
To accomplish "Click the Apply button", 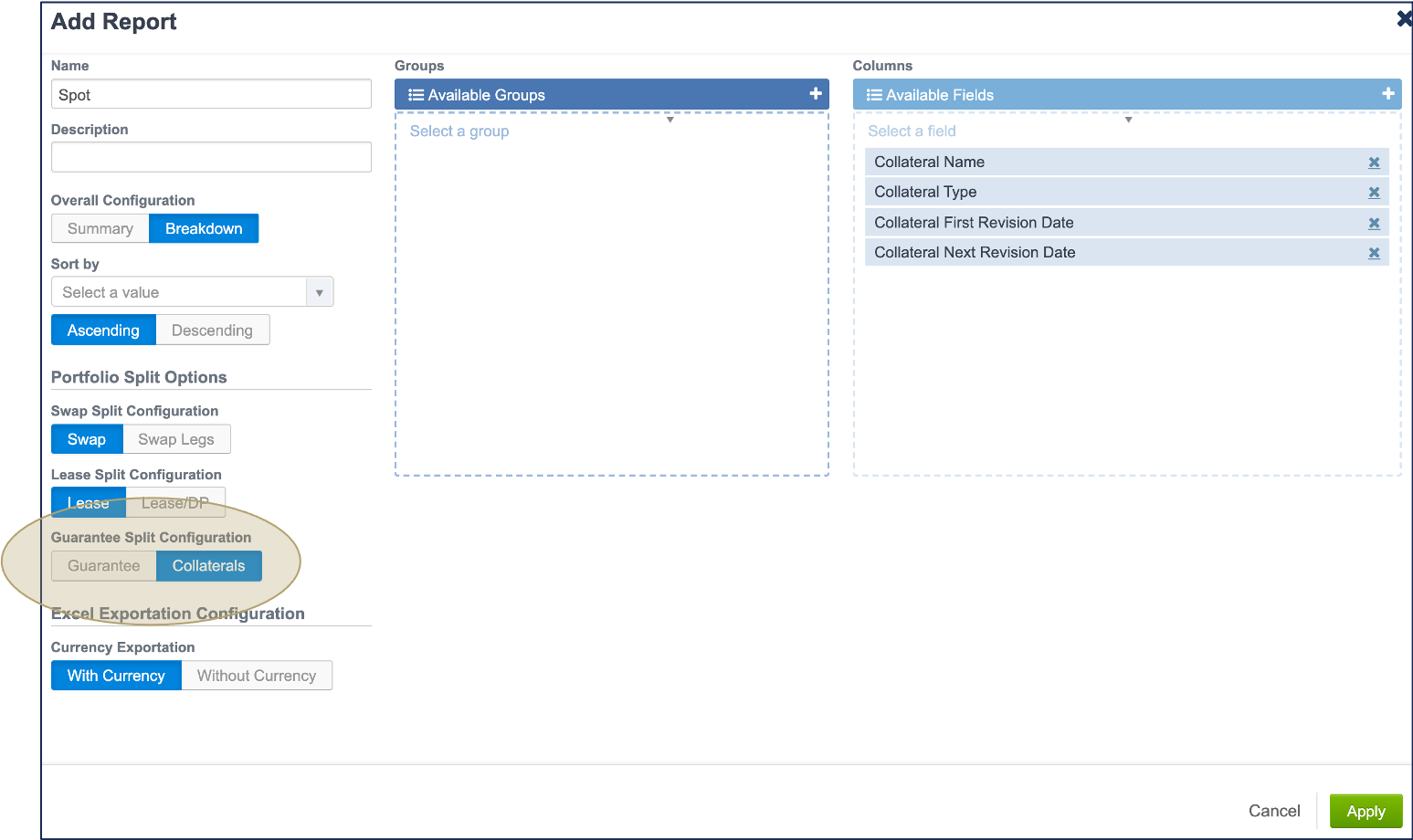I will coord(1366,811).
